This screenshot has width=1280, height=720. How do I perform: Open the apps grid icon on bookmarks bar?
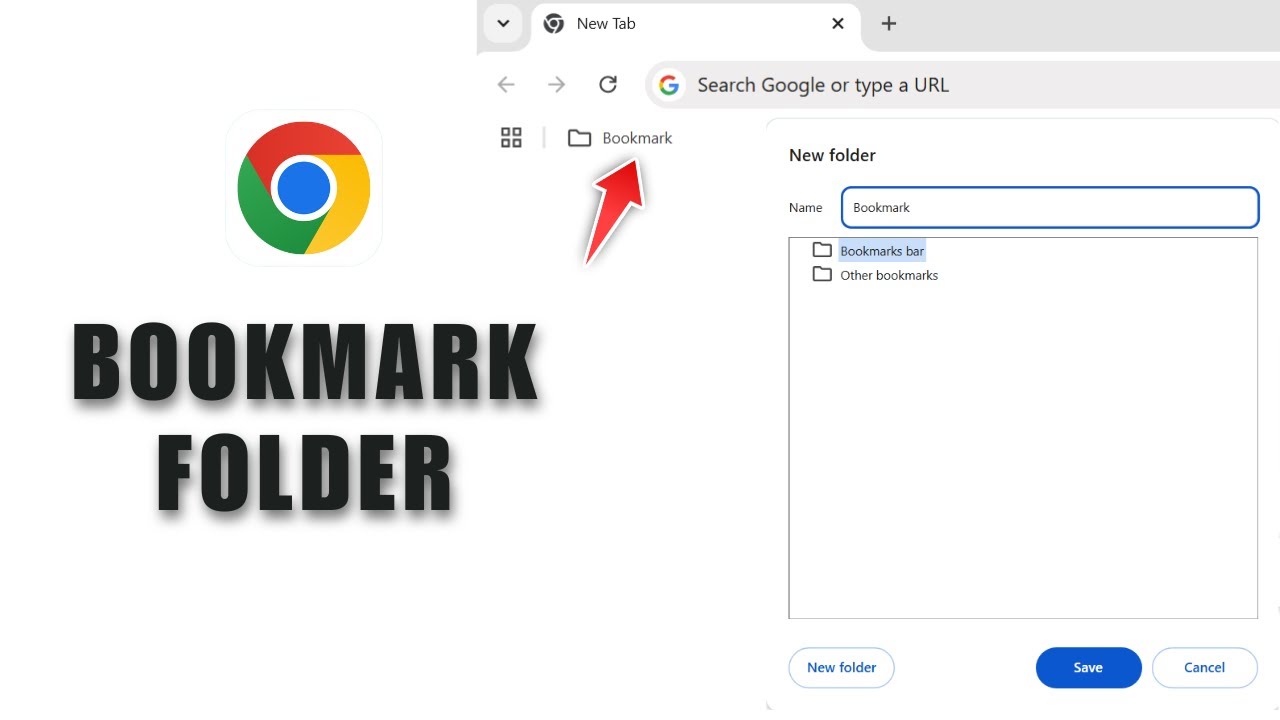coord(511,138)
